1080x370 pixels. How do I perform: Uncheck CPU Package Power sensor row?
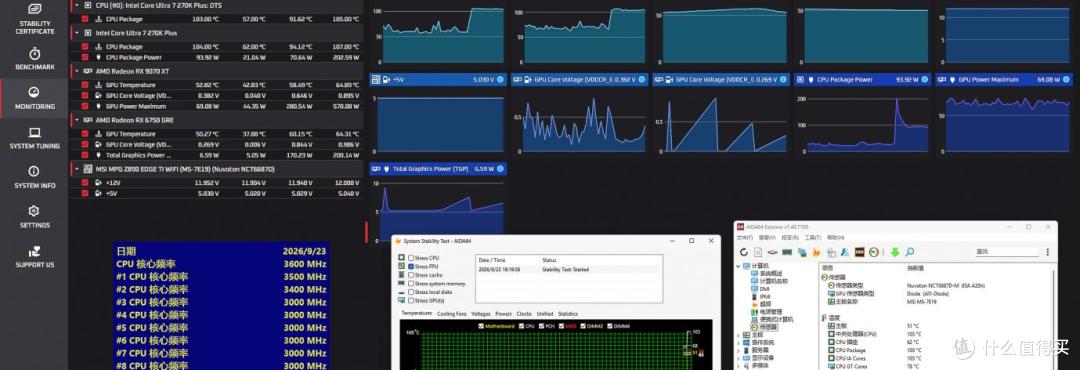point(85,57)
